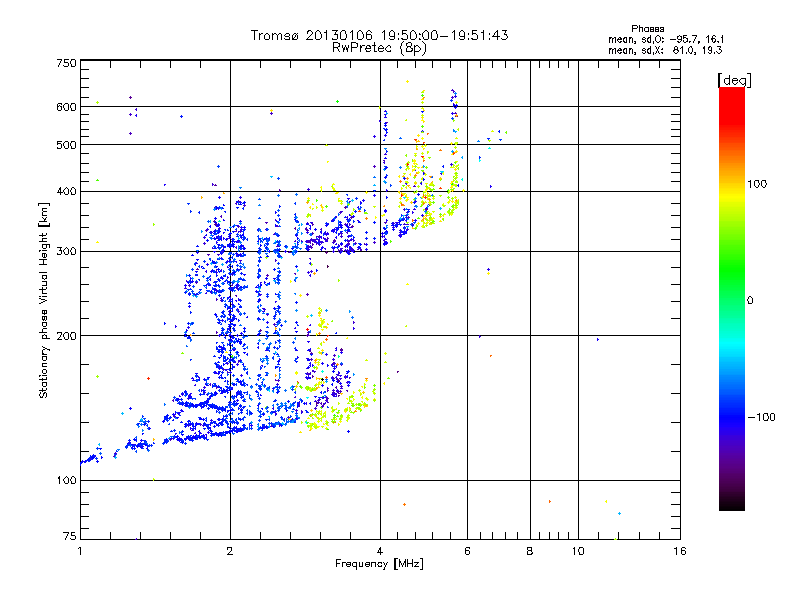Click y-axis tick label '75'
The width and height of the screenshot is (800, 600).
point(70,536)
